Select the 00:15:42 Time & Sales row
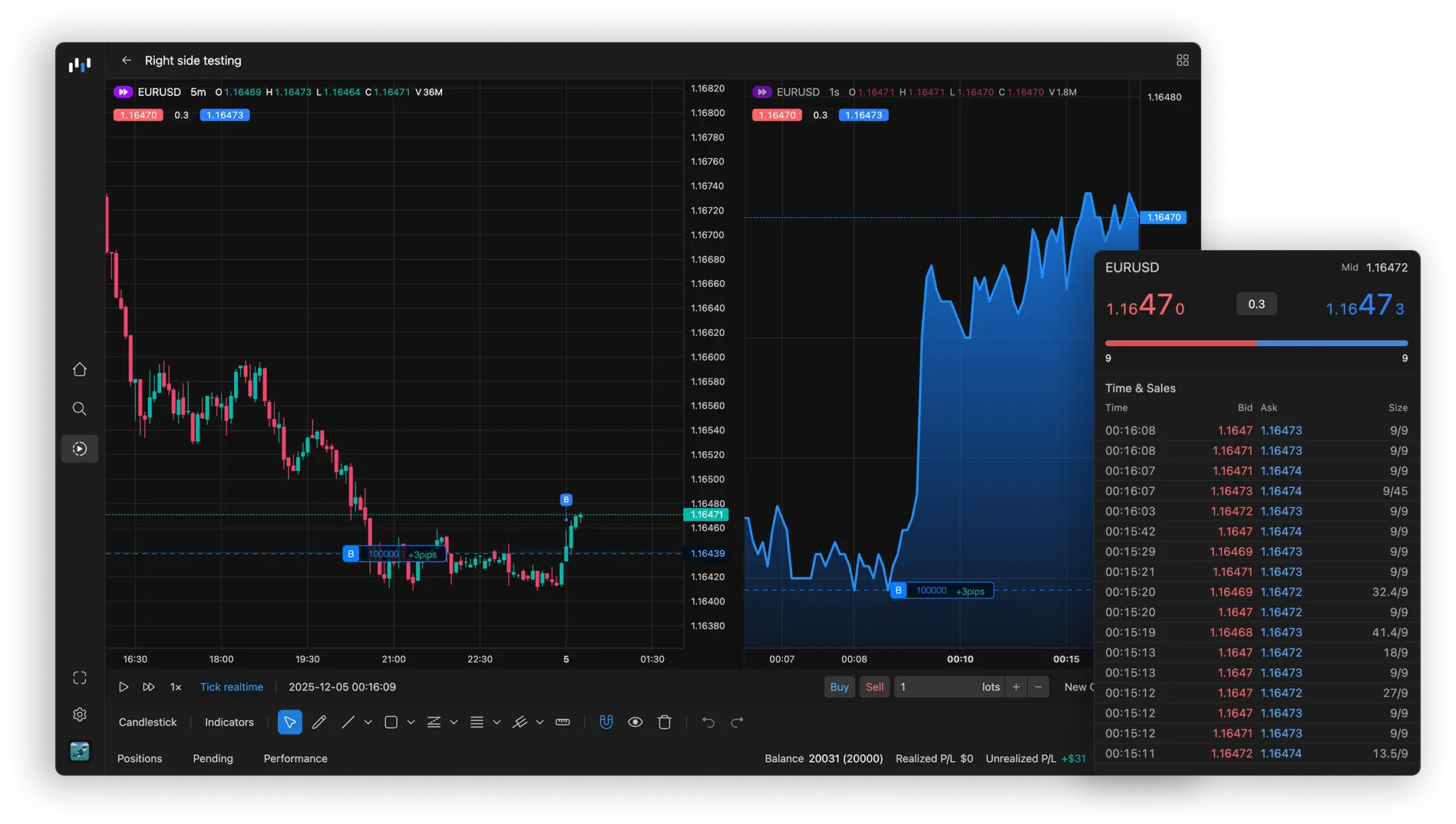 pos(1256,532)
